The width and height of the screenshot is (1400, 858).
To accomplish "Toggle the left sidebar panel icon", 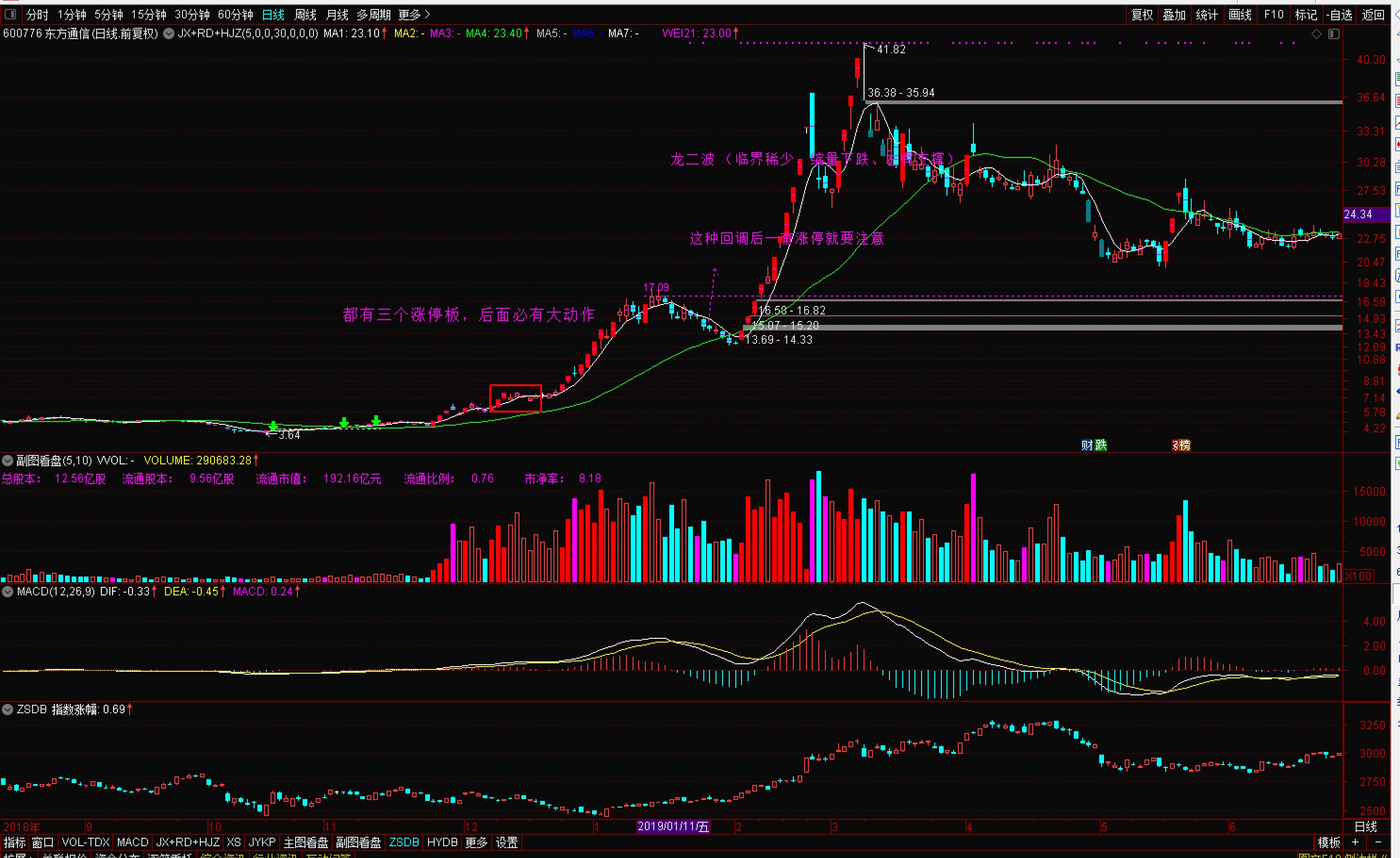I will [10, 14].
